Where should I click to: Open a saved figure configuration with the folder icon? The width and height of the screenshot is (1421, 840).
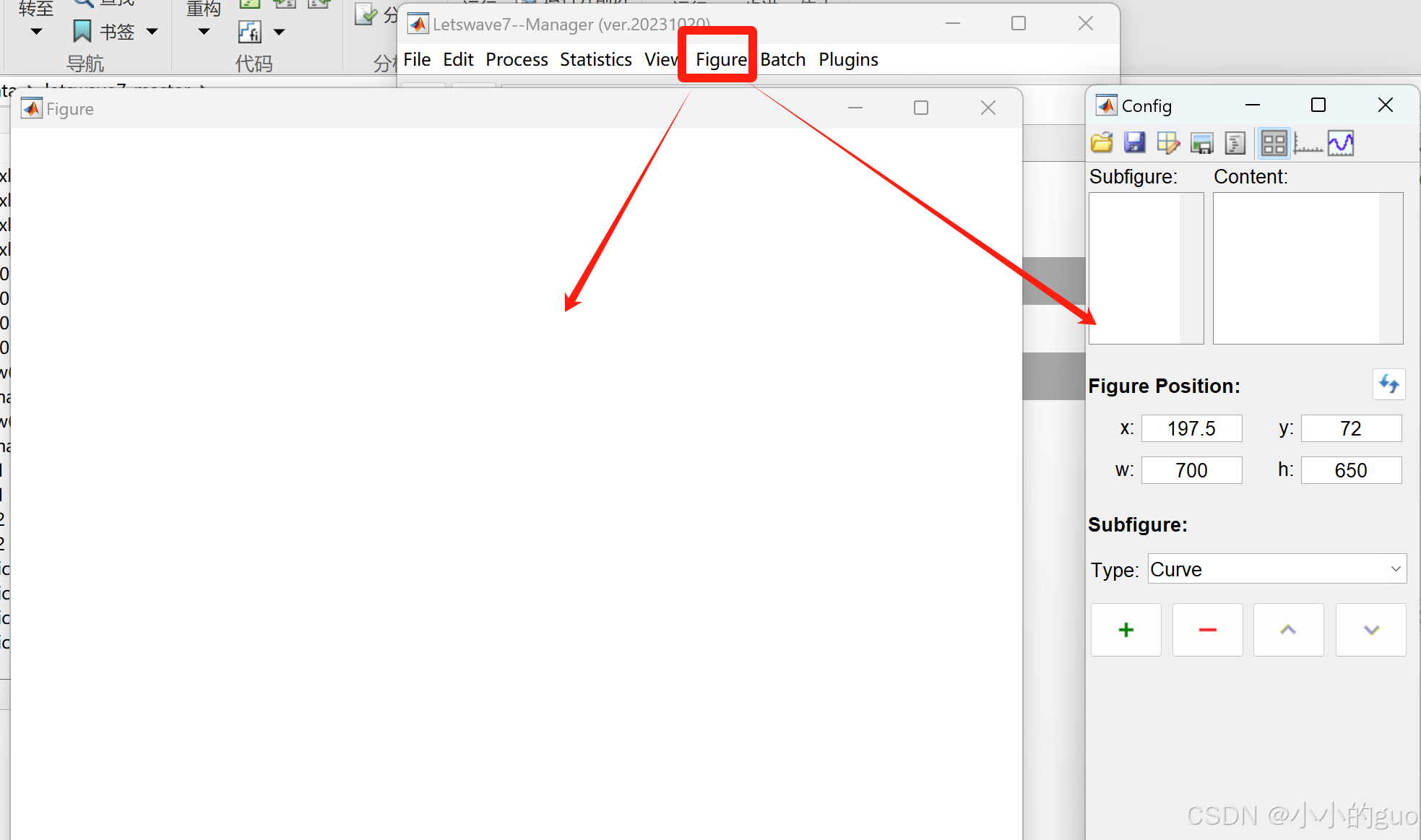(x=1102, y=143)
